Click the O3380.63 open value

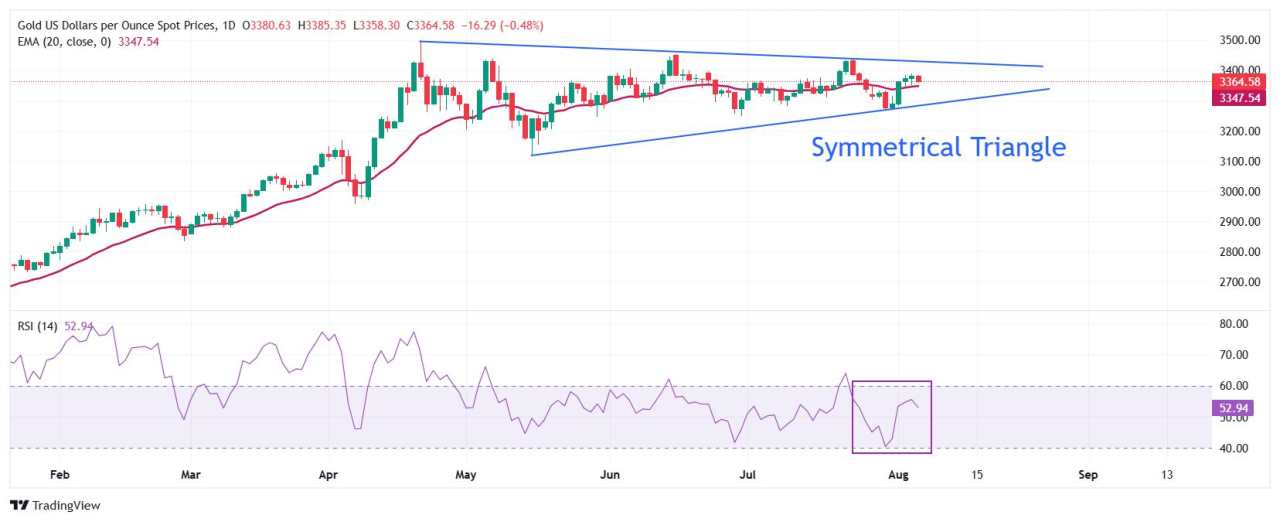pos(269,25)
